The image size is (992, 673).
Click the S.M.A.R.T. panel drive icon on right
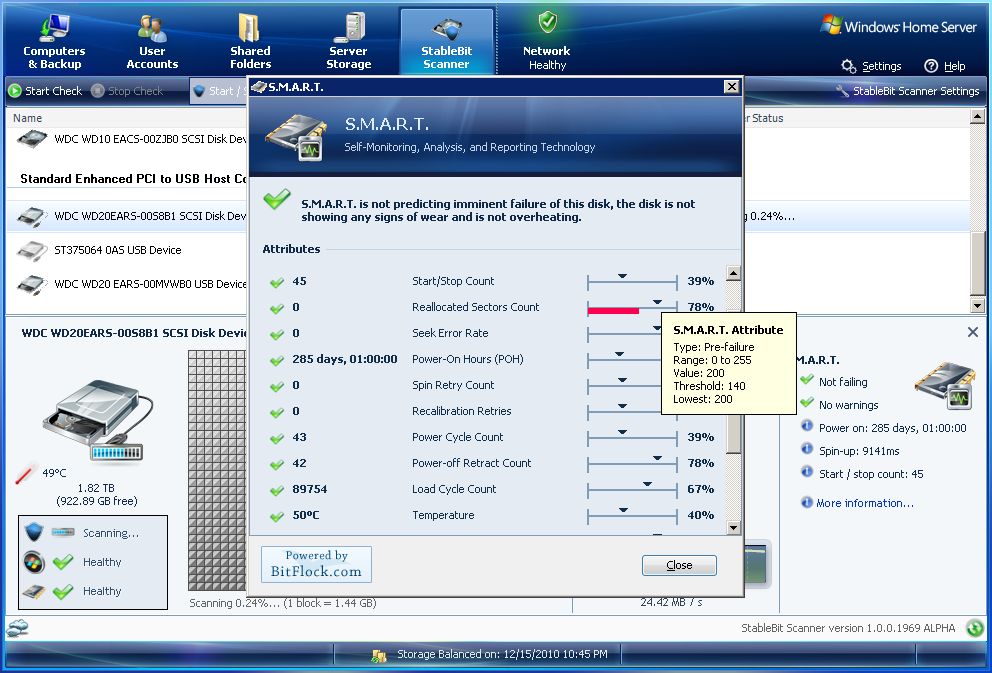pyautogui.click(x=945, y=385)
